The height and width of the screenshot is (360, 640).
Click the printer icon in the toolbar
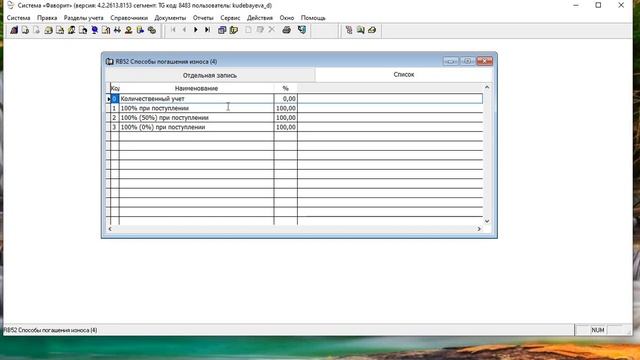tap(287, 30)
